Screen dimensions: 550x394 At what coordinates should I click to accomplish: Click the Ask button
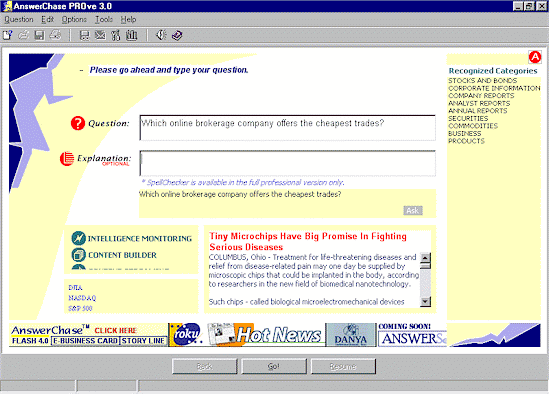(413, 211)
